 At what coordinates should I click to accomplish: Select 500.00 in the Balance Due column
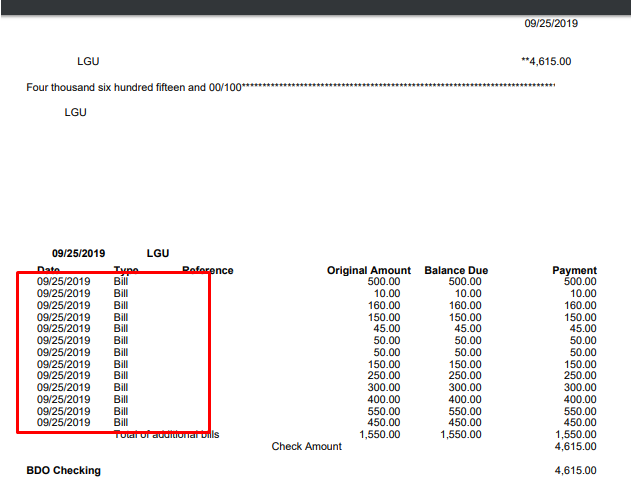(x=465, y=281)
